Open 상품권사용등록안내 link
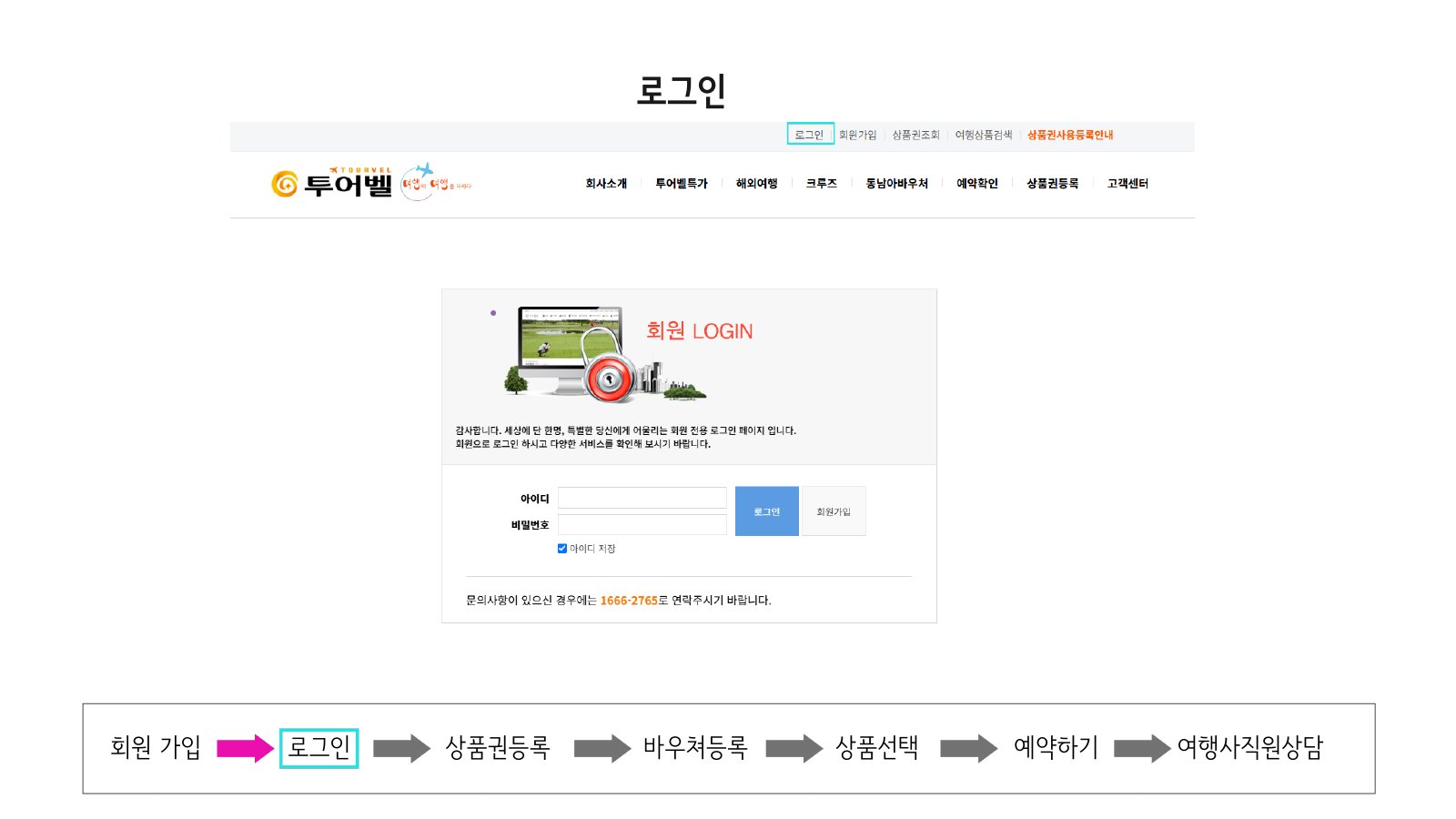The height and width of the screenshot is (819, 1456). point(1070,135)
